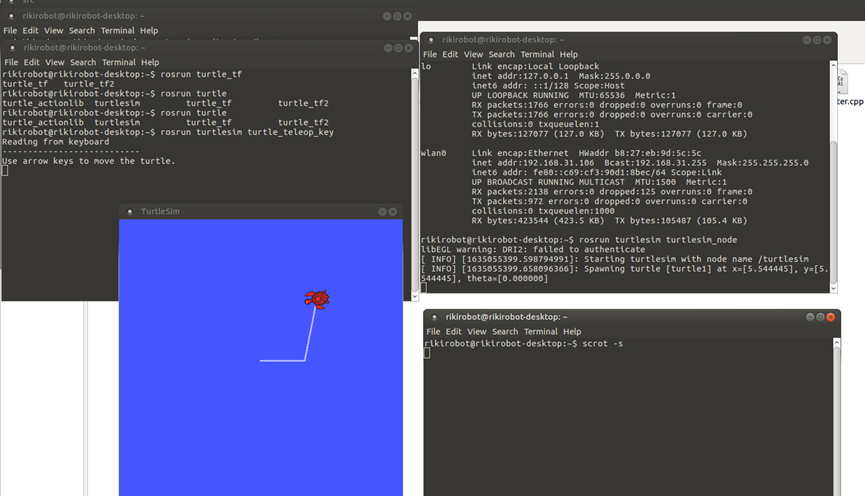This screenshot has height=496, width=865.
Task: Open Terminal menu in the scrot terminal
Action: 541,332
